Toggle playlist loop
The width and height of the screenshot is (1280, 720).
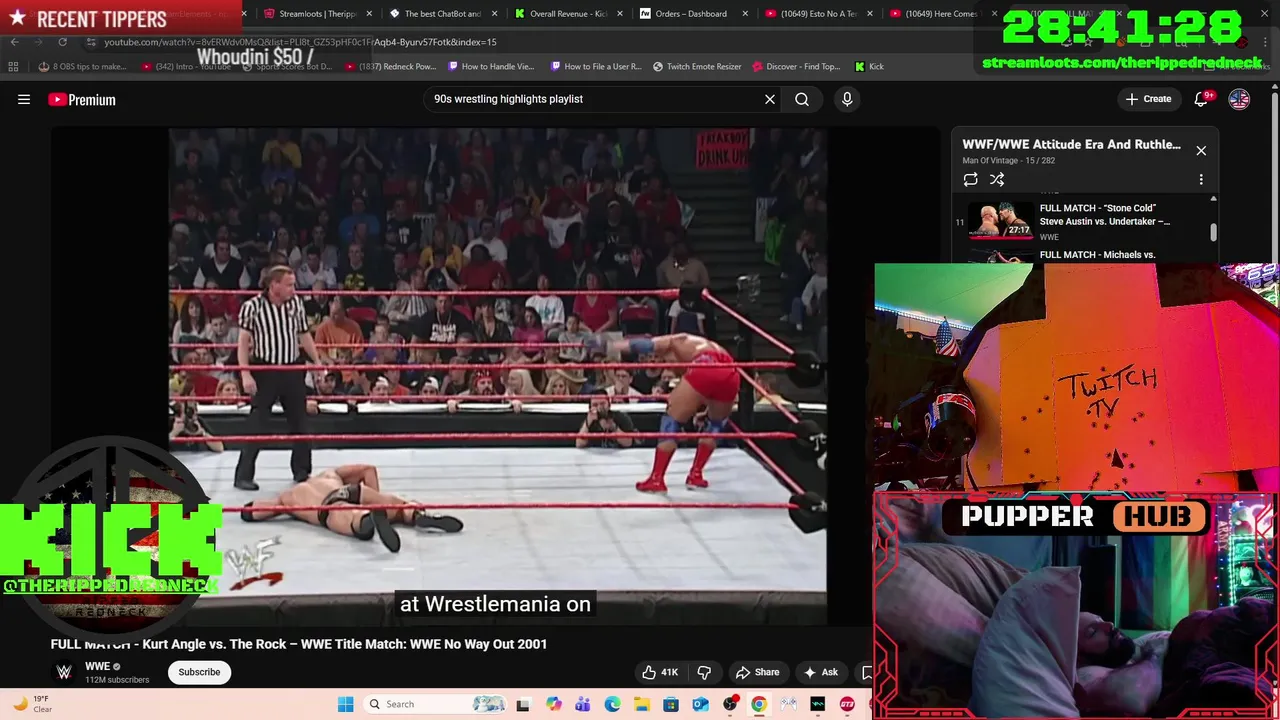click(x=970, y=179)
